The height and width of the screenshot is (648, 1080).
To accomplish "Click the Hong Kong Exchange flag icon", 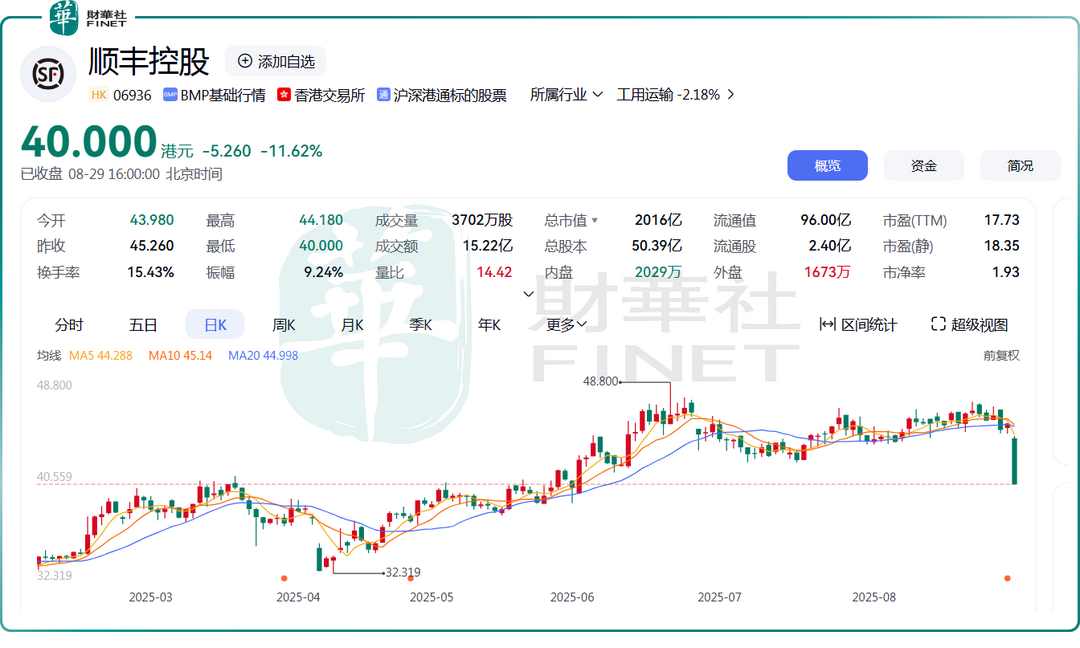I will pos(284,94).
